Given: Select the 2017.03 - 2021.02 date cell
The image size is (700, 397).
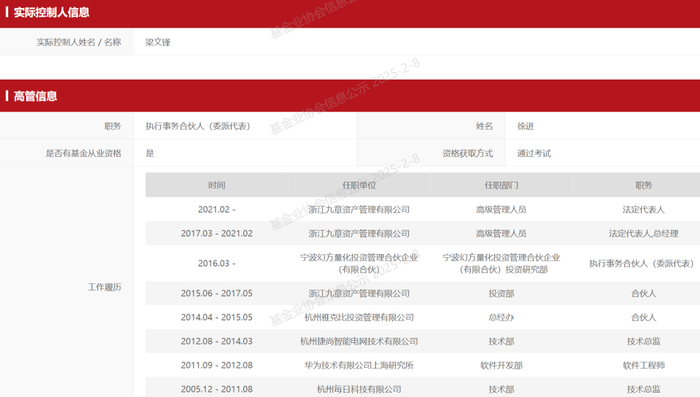Looking at the screenshot, I should coord(217,233).
